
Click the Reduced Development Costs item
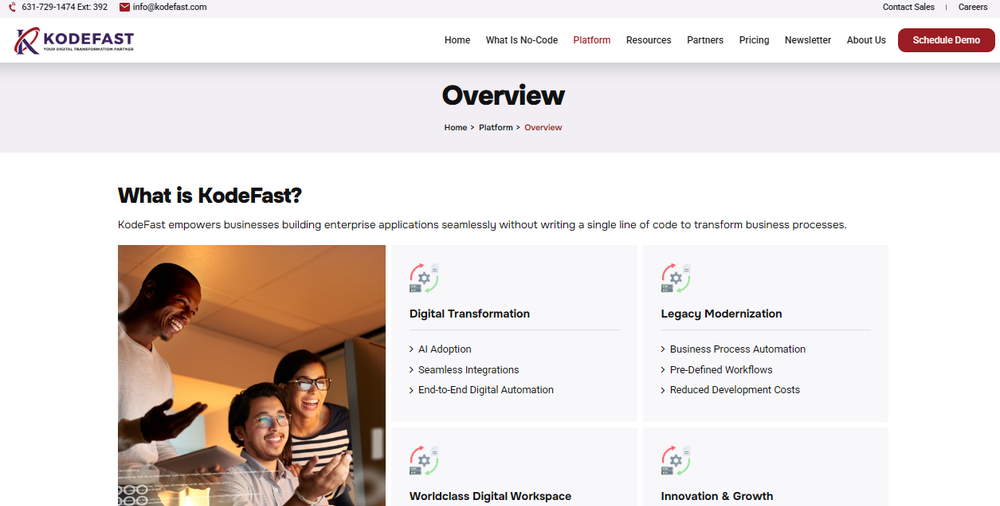coord(735,390)
